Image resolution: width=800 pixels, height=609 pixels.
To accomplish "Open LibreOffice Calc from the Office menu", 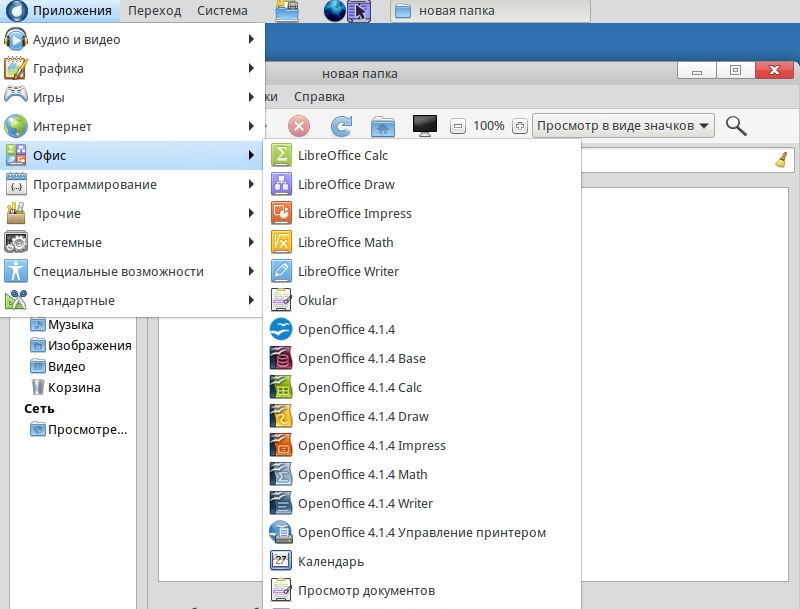I will 421,155.
